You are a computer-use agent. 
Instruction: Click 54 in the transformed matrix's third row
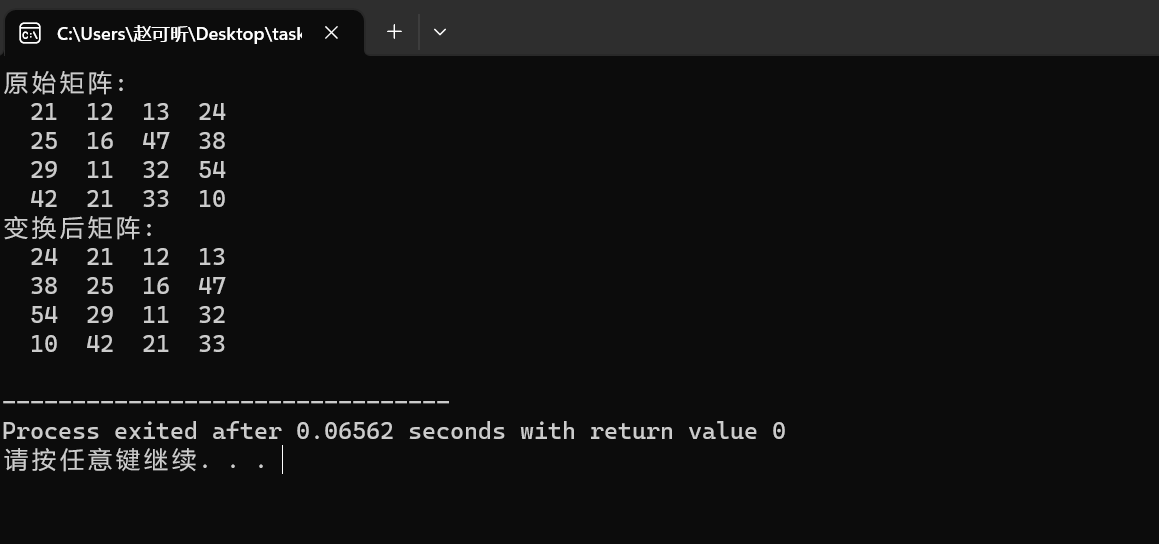point(44,315)
